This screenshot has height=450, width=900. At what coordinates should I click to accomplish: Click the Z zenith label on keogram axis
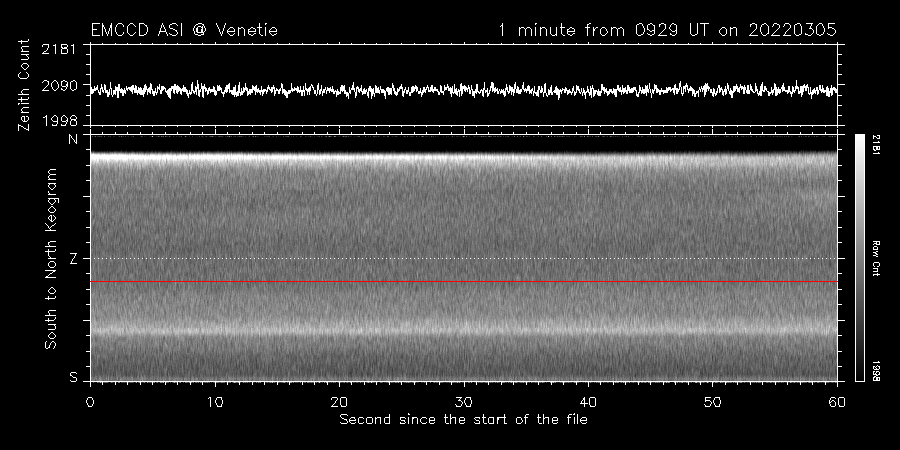coord(73,259)
